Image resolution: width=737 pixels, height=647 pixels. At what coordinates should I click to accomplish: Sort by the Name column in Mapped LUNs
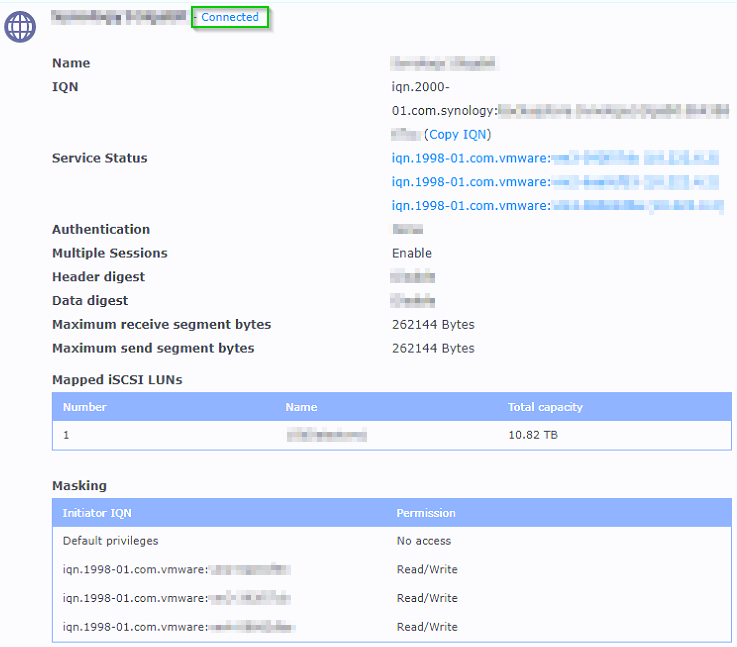click(301, 407)
